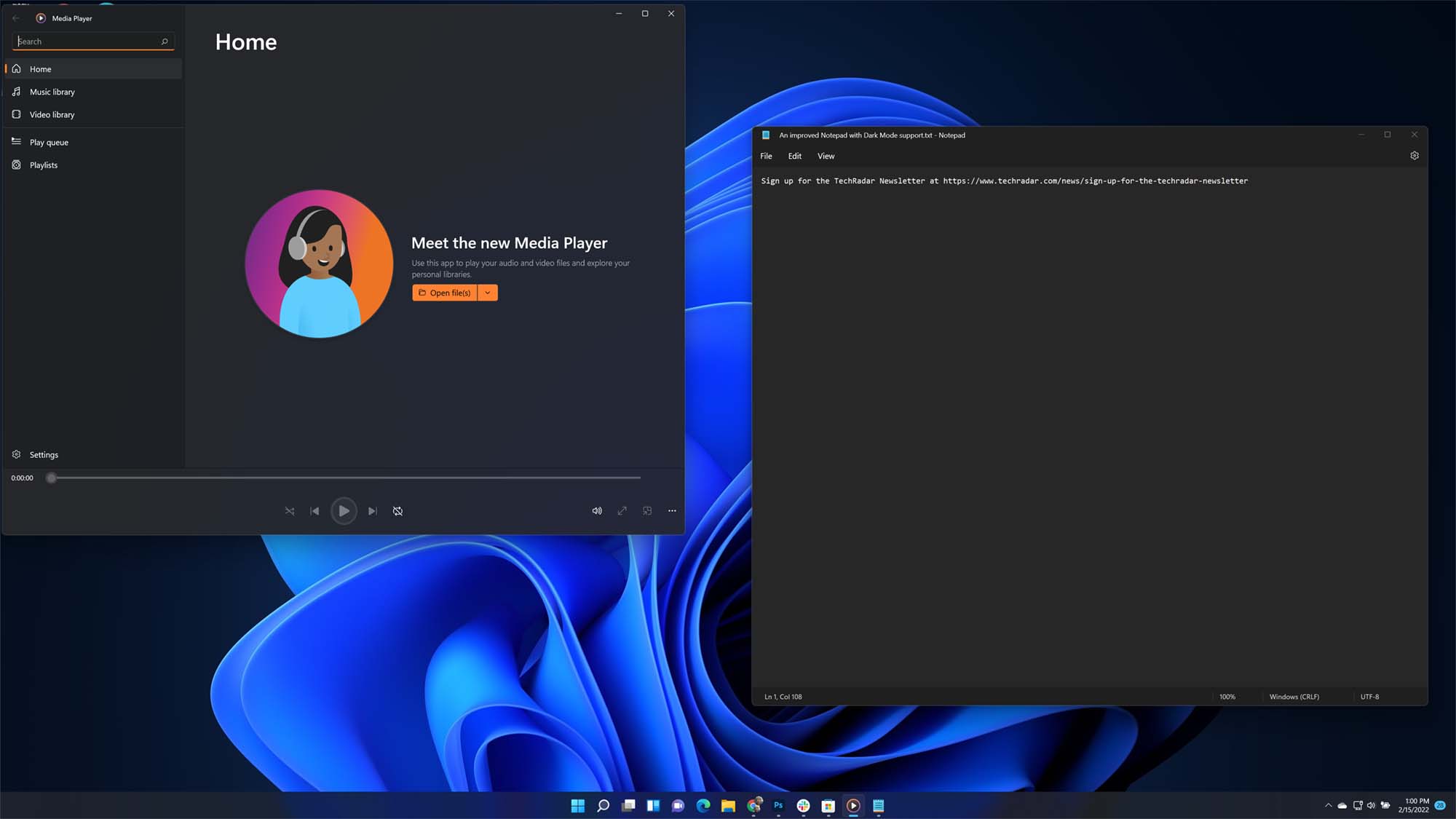Screen dimensions: 1456x819
Task: Toggle shuffle in Media Player
Action: [x=290, y=511]
